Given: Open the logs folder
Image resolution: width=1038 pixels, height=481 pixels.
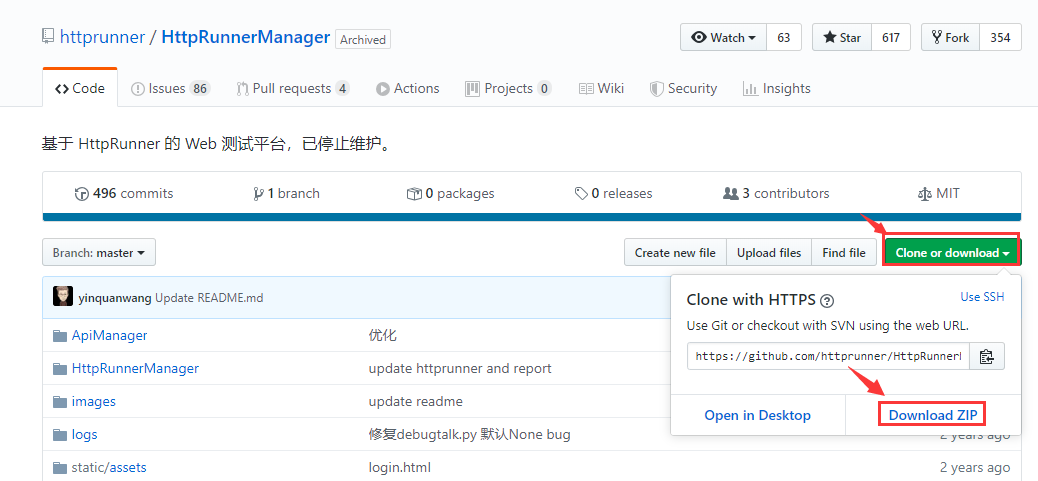Looking at the screenshot, I should pos(84,435).
